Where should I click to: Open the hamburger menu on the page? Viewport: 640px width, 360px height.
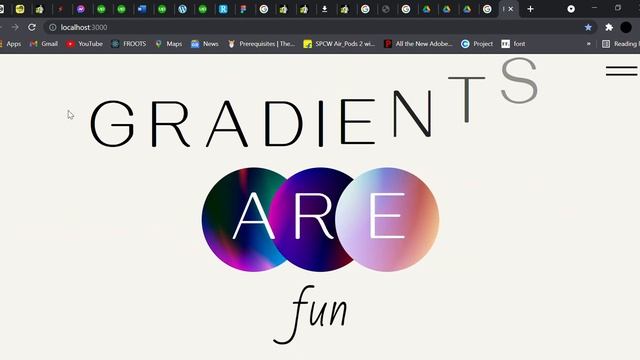pos(622,71)
